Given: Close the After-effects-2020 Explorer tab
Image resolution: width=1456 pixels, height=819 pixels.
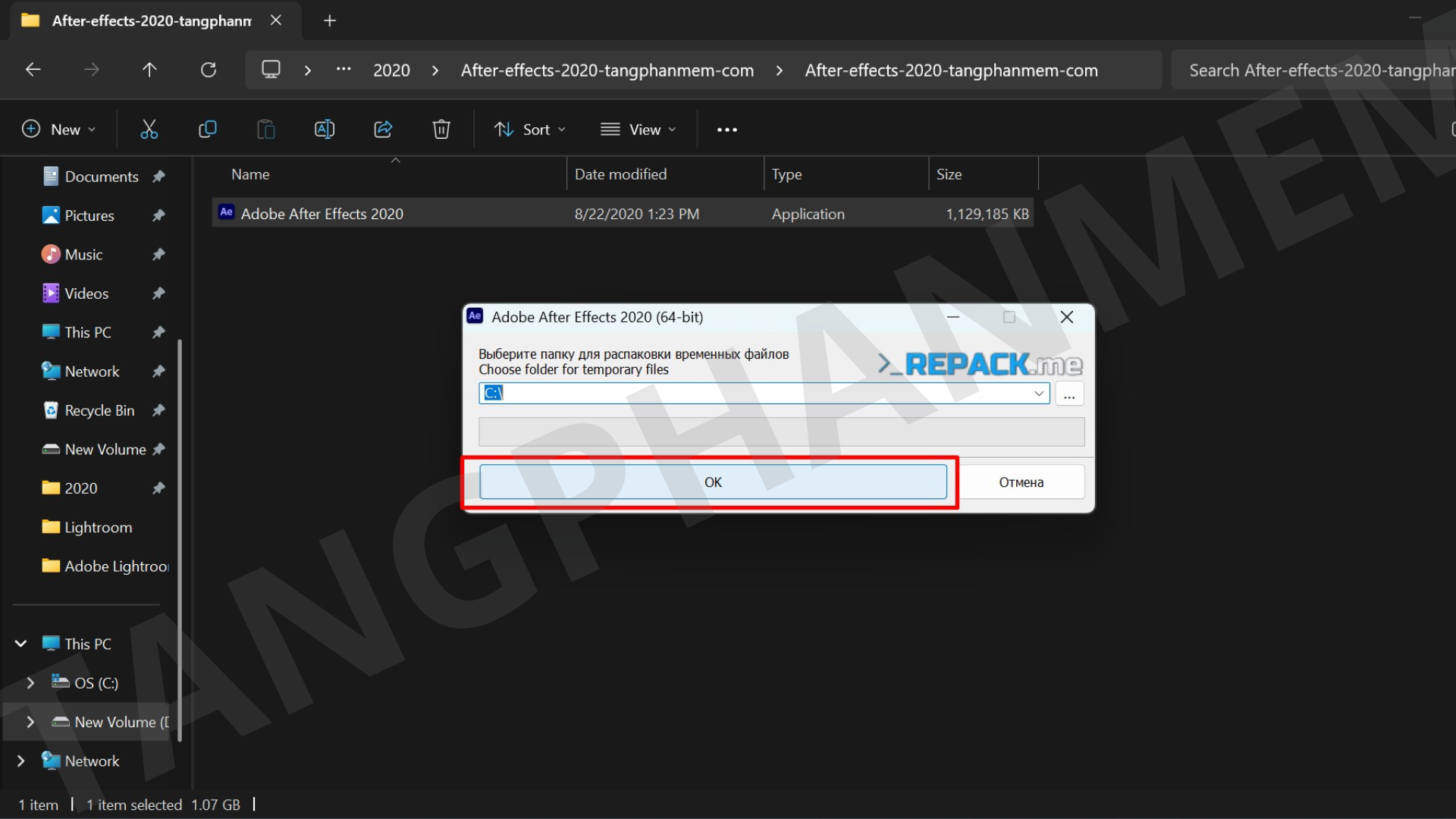Looking at the screenshot, I should pos(276,20).
